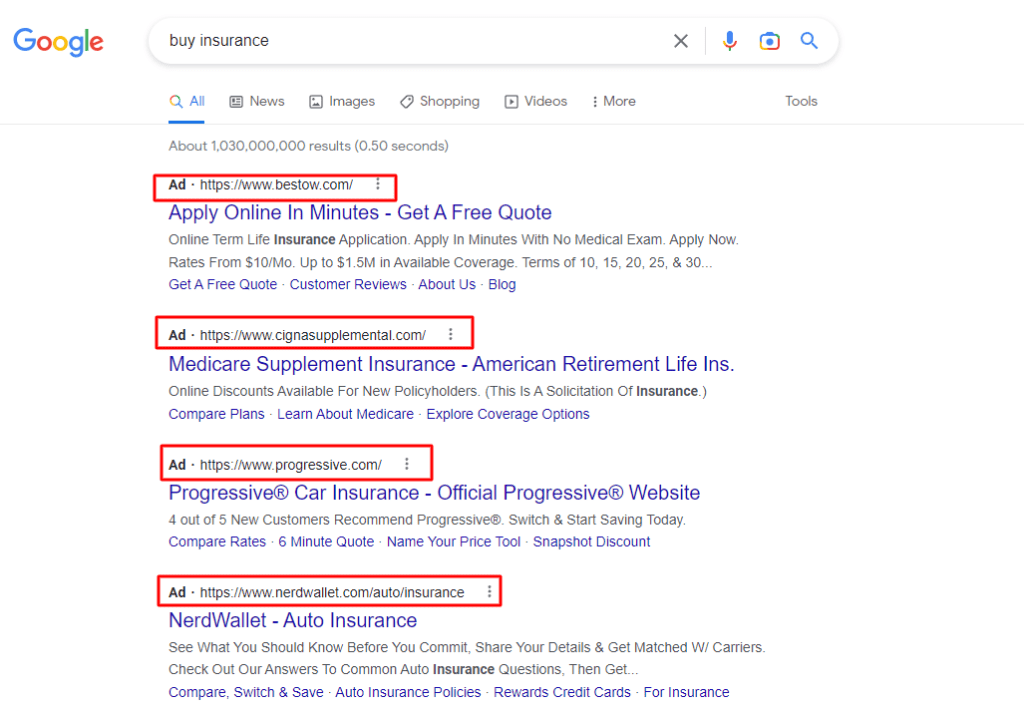Open 'Medicare Supplement Insurance' ad title
The image size is (1024, 712).
(451, 364)
